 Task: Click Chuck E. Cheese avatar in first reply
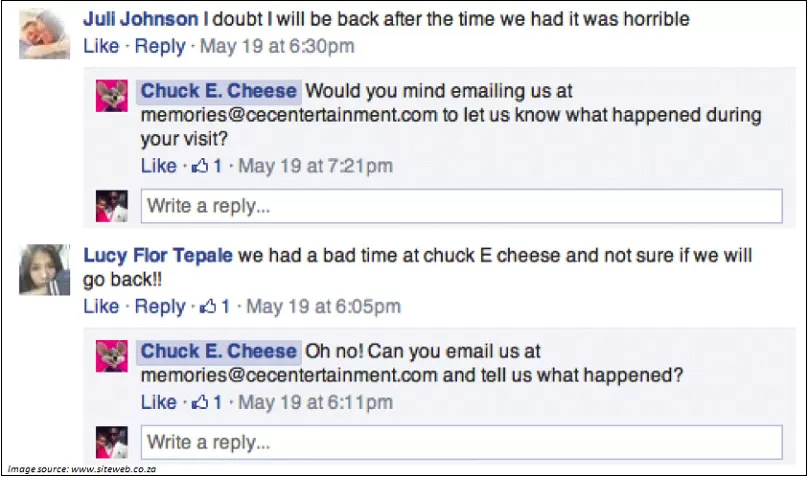coord(112,95)
